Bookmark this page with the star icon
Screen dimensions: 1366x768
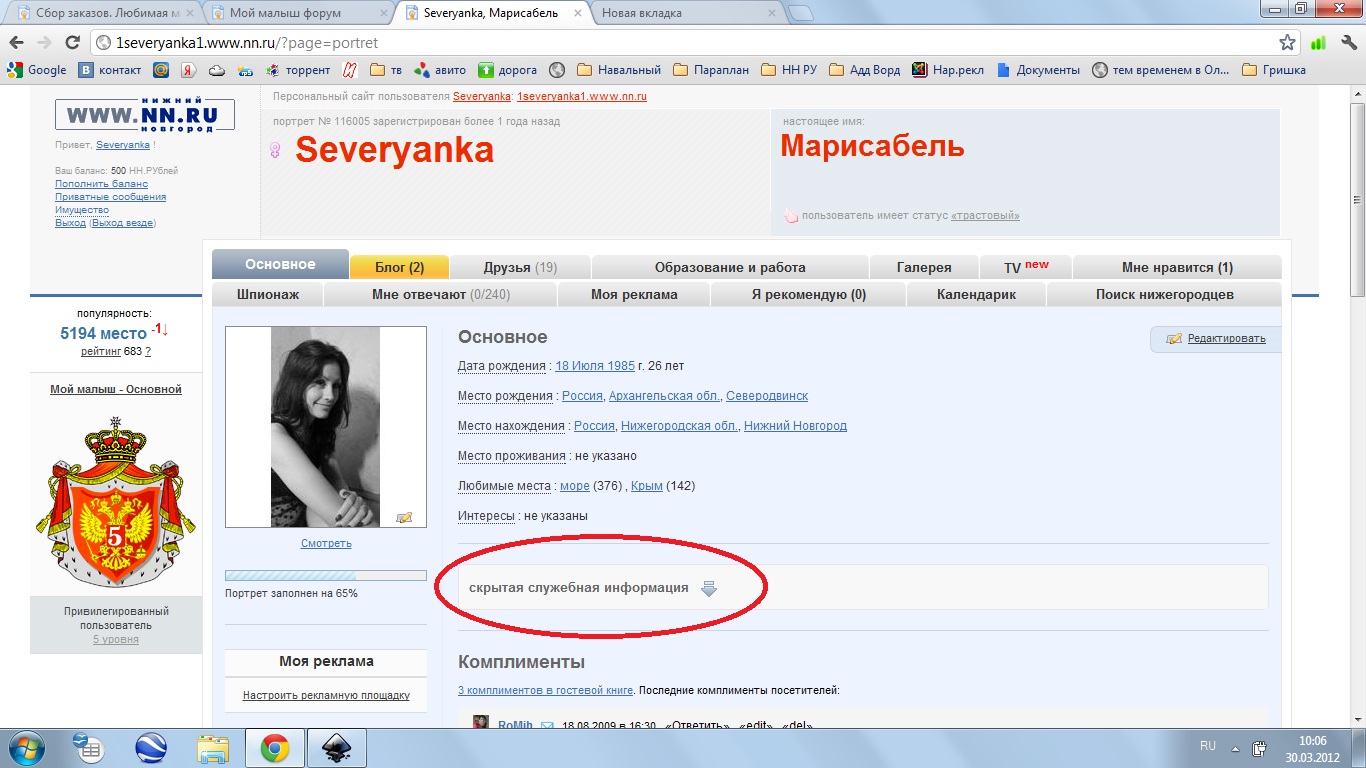pyautogui.click(x=1288, y=43)
